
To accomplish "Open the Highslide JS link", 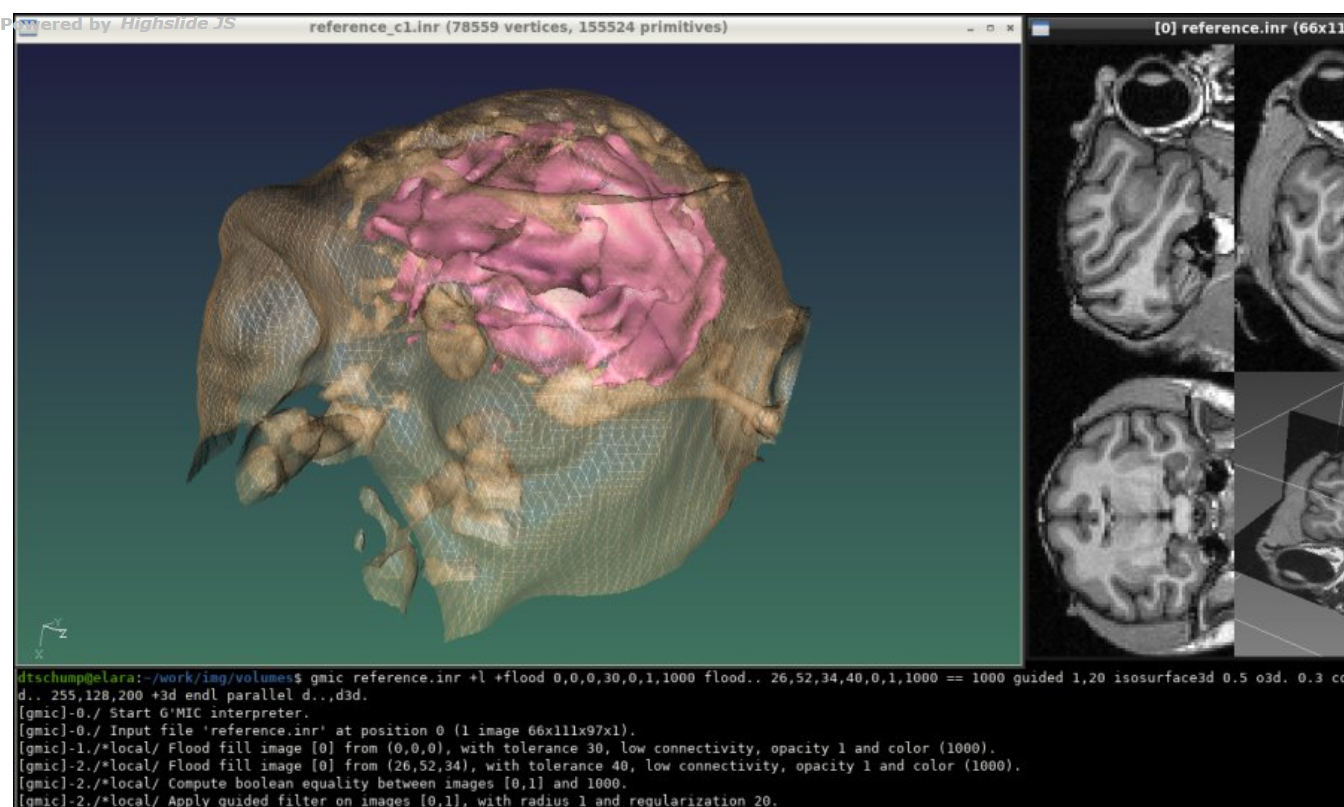I will pyautogui.click(x=178, y=23).
